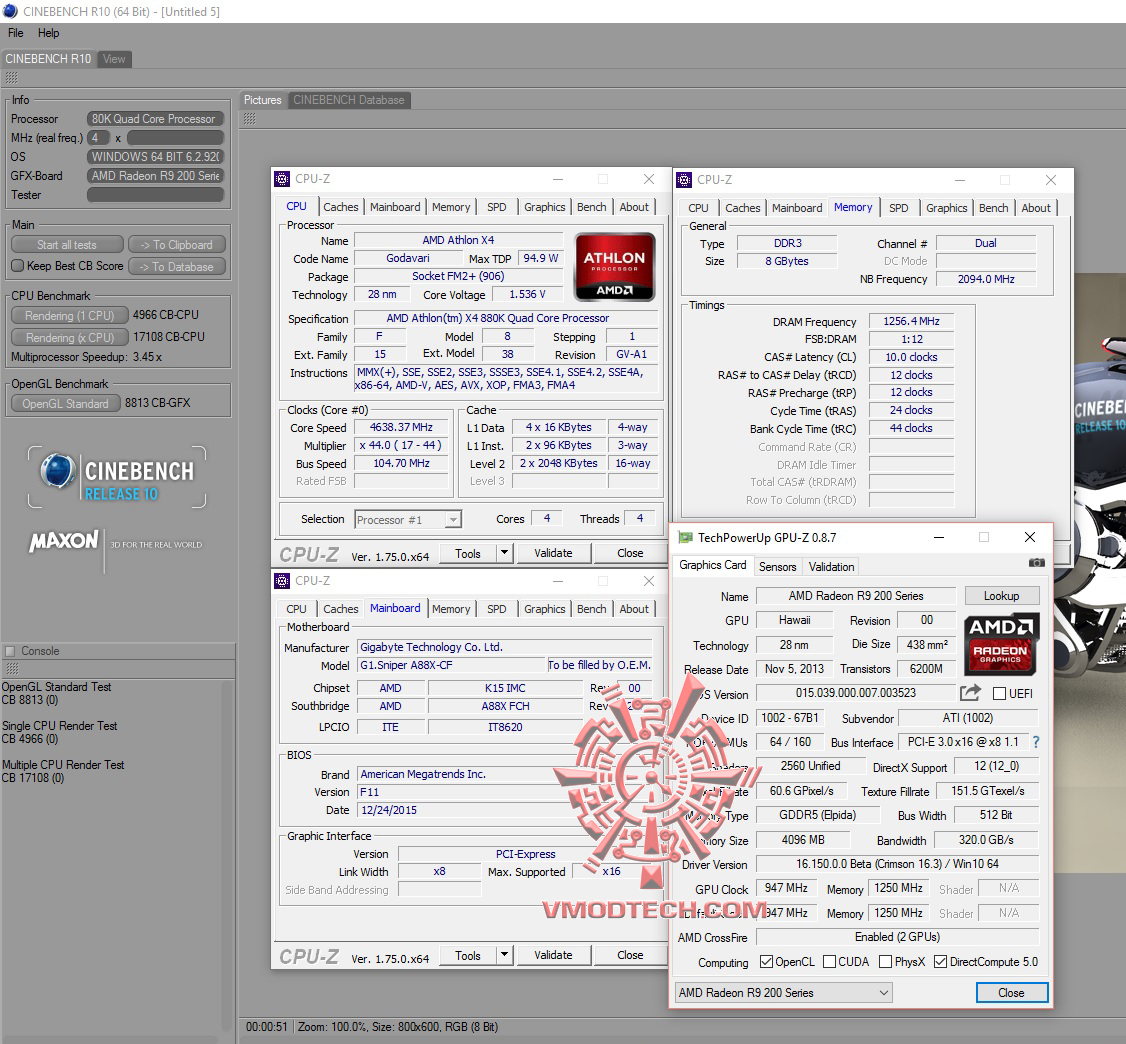Click the Bus Interface question mark icon
Screen dimensions: 1126x1044
tap(1036, 742)
